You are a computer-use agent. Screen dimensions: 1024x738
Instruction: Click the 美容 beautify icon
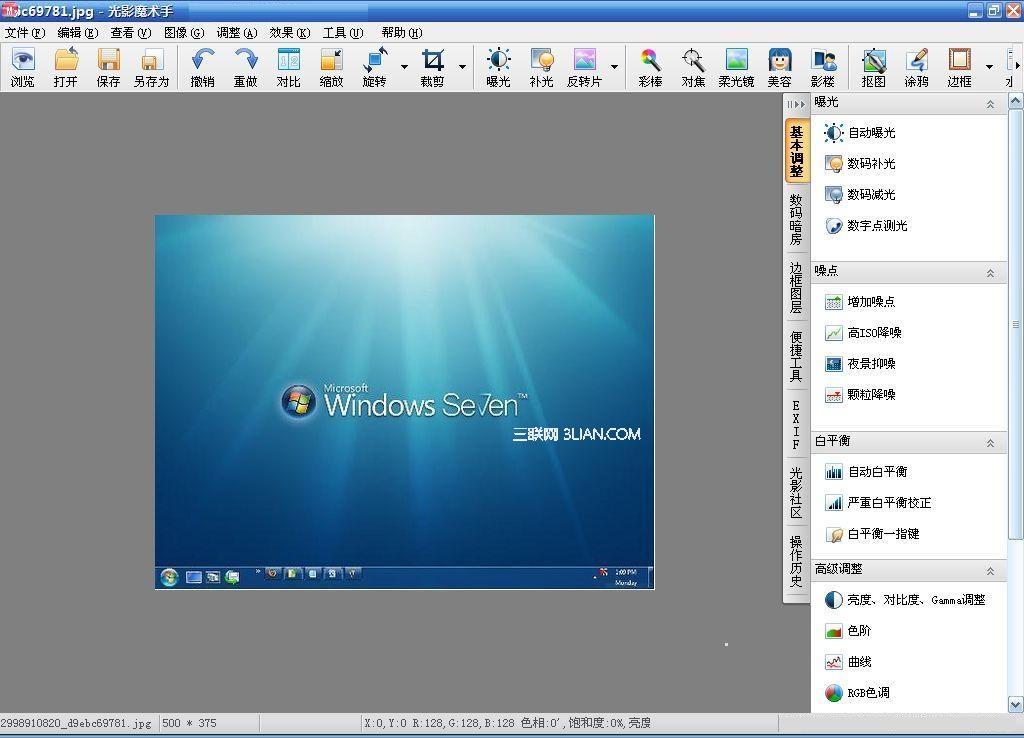[x=780, y=67]
